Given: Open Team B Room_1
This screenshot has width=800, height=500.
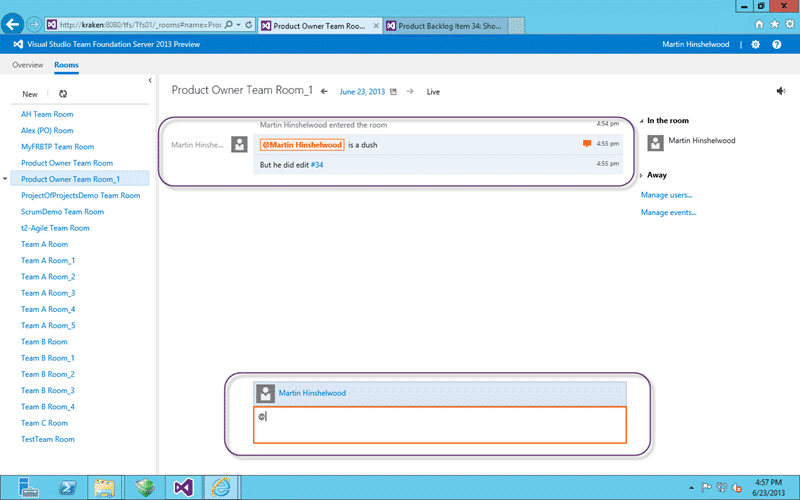Looking at the screenshot, I should point(47,358).
